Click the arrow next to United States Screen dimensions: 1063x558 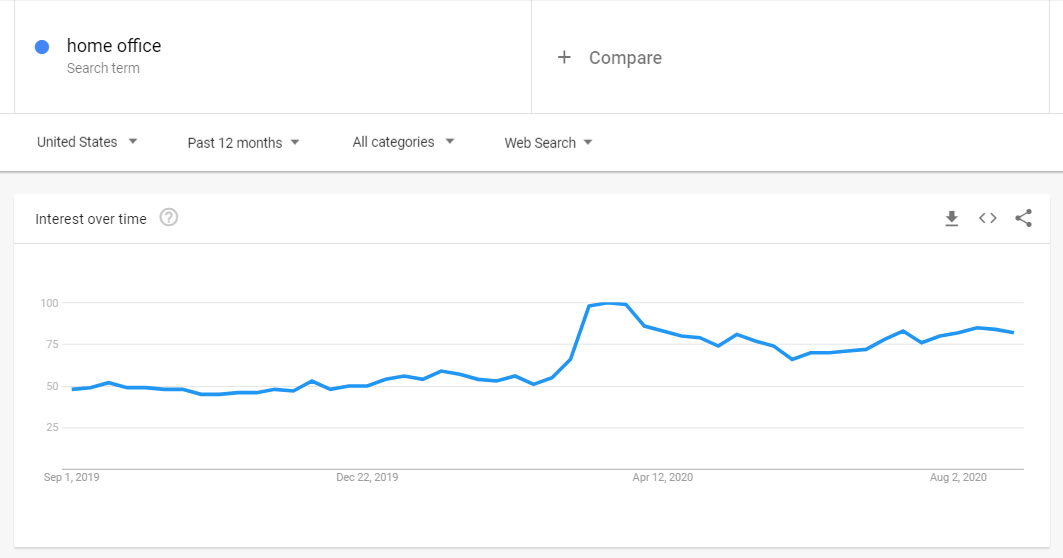coord(133,142)
